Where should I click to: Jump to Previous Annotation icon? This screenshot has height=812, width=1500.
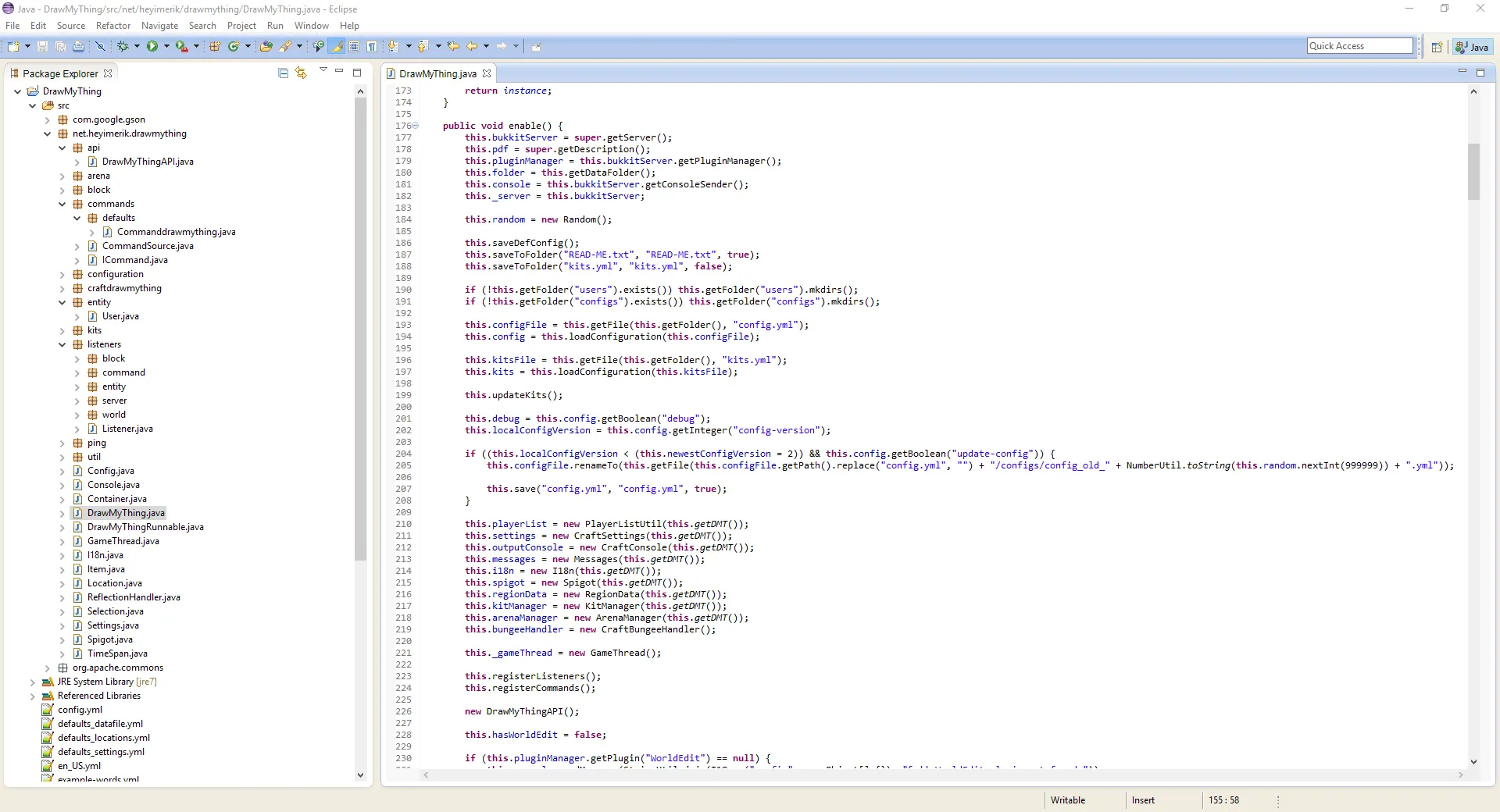(x=423, y=47)
